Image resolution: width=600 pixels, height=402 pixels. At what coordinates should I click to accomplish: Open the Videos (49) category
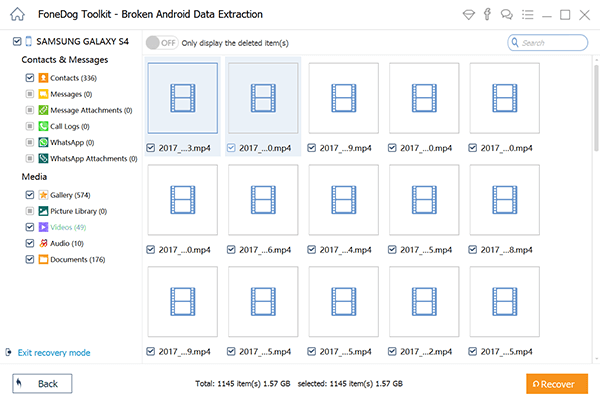point(68,227)
